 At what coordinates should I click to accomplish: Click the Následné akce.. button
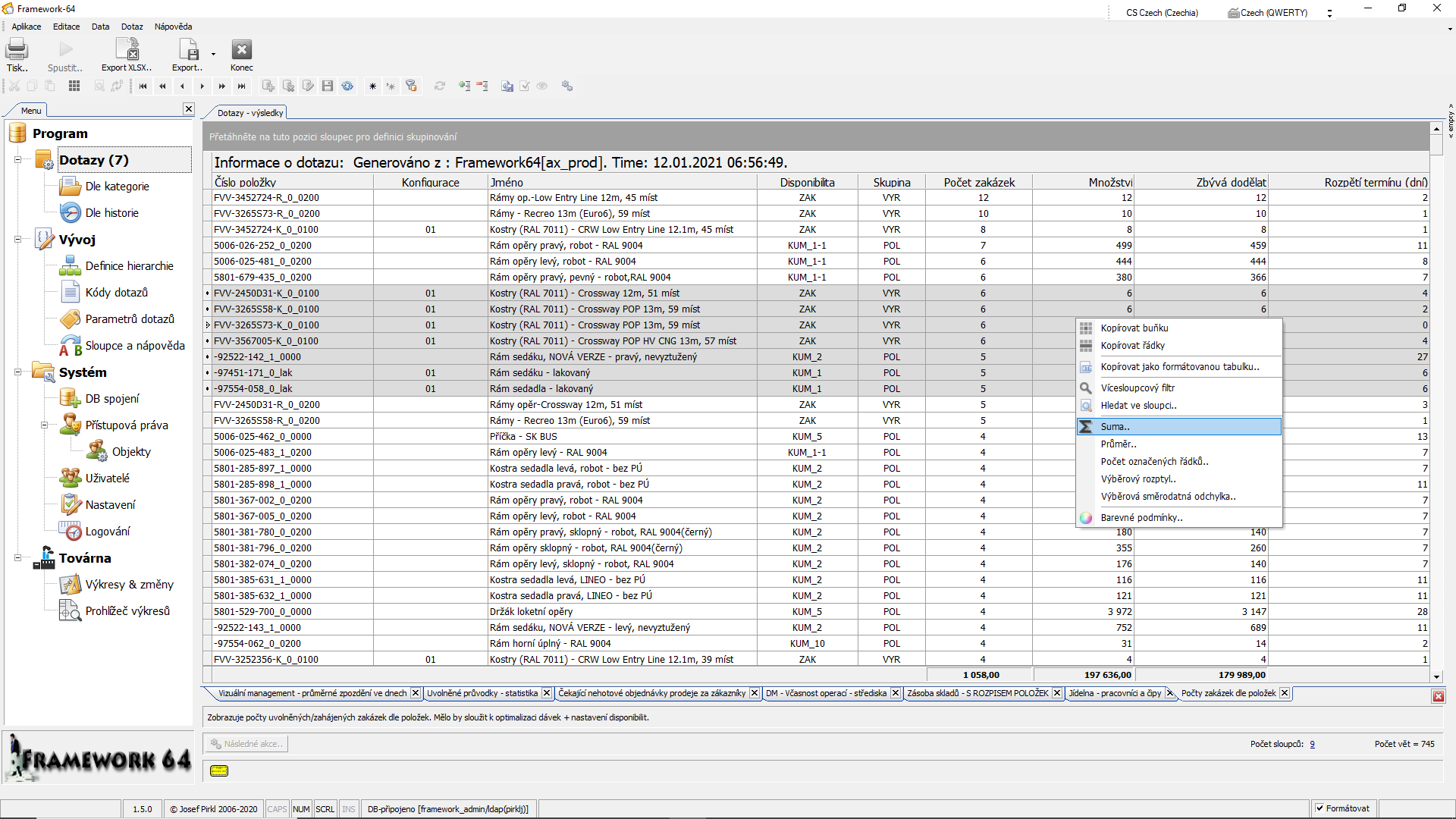coord(246,744)
